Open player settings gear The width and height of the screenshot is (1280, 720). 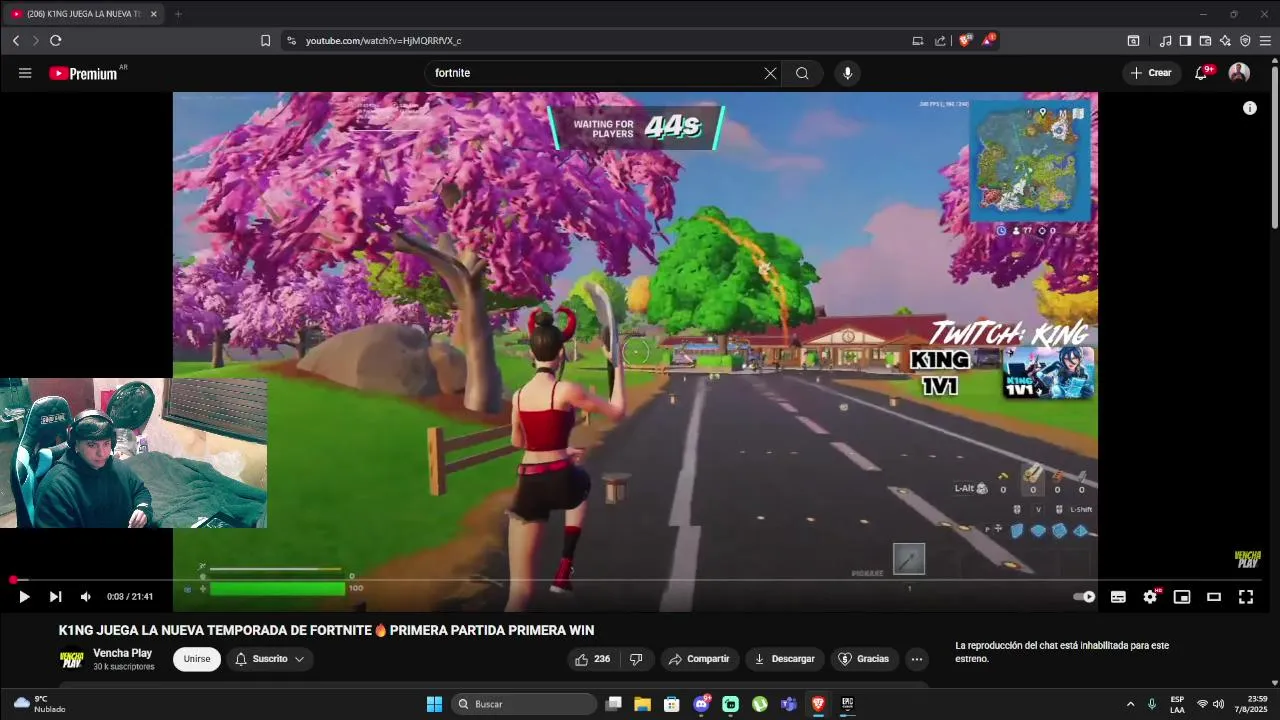point(1150,597)
